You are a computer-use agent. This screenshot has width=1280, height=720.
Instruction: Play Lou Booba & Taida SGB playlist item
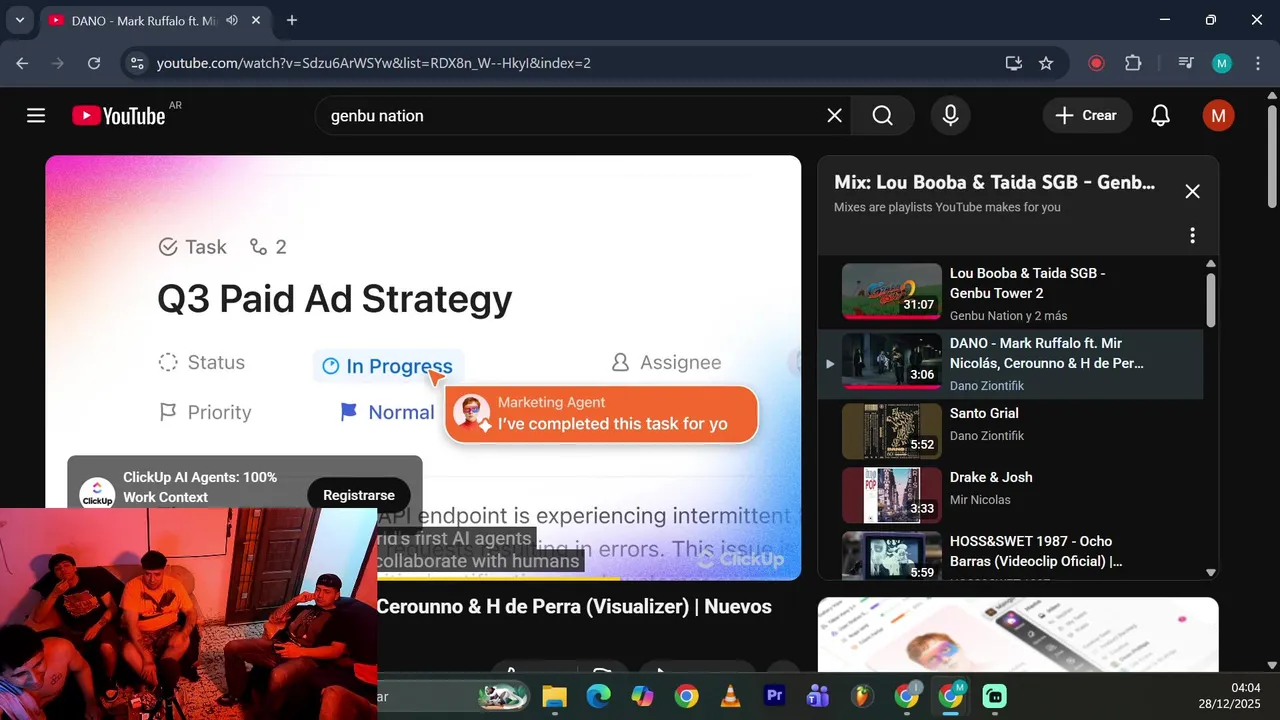(1010, 294)
